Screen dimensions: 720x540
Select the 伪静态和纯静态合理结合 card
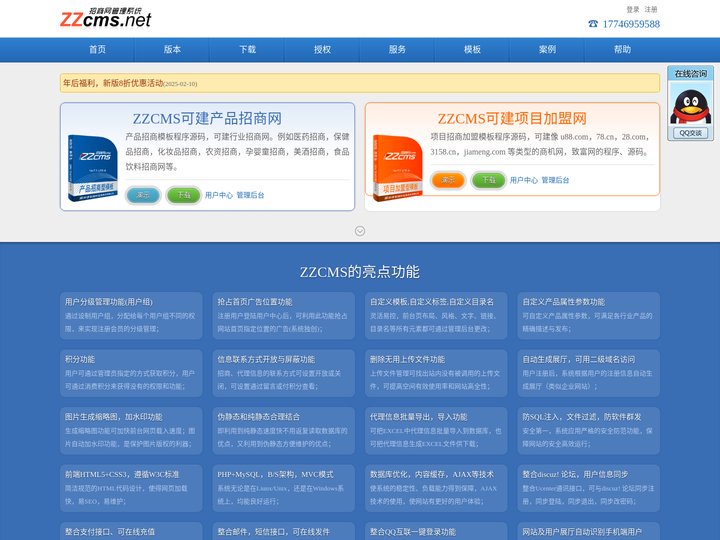[x=283, y=430]
